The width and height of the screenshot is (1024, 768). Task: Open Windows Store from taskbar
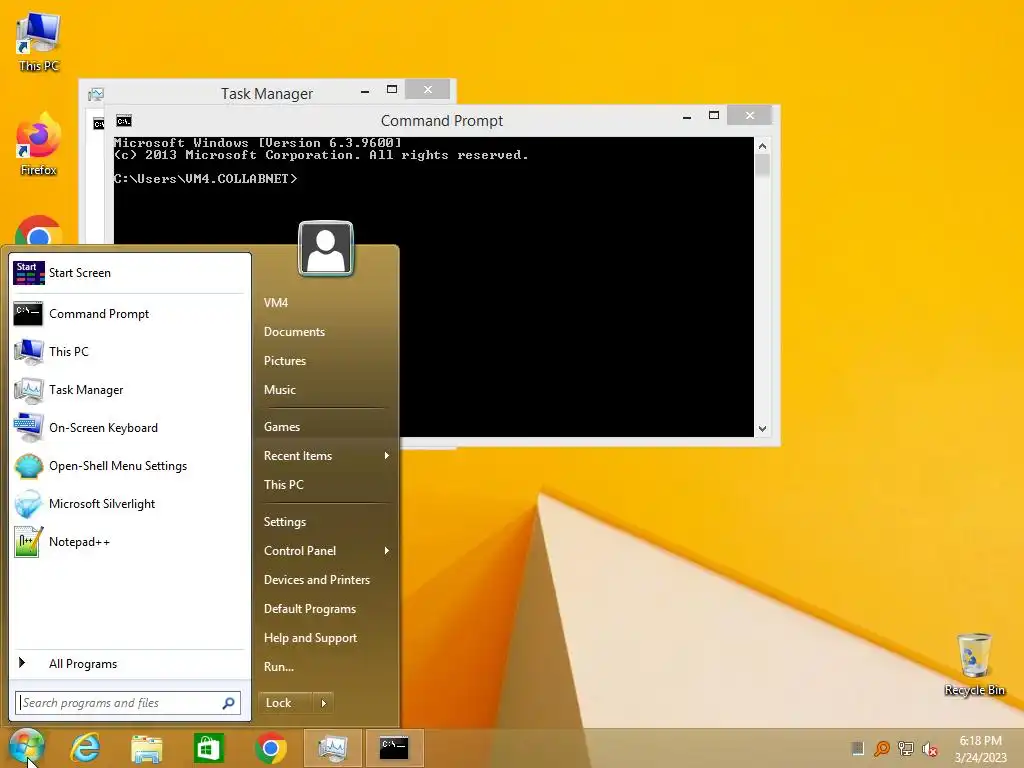coord(209,748)
